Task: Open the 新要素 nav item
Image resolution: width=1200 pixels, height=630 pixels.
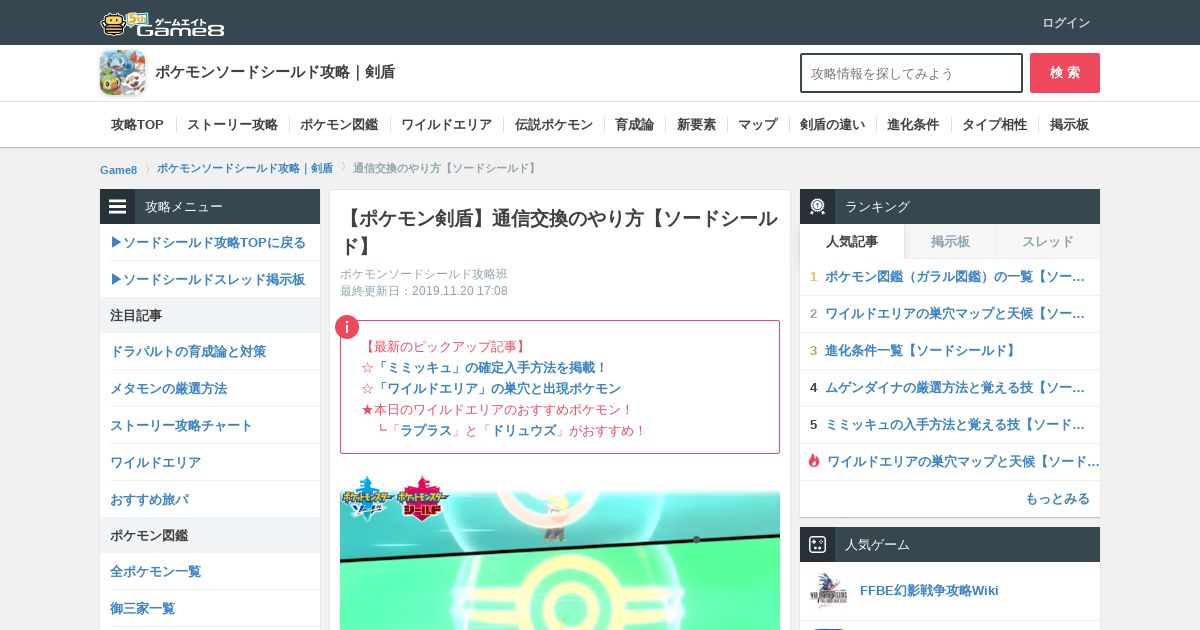Action: coord(696,125)
